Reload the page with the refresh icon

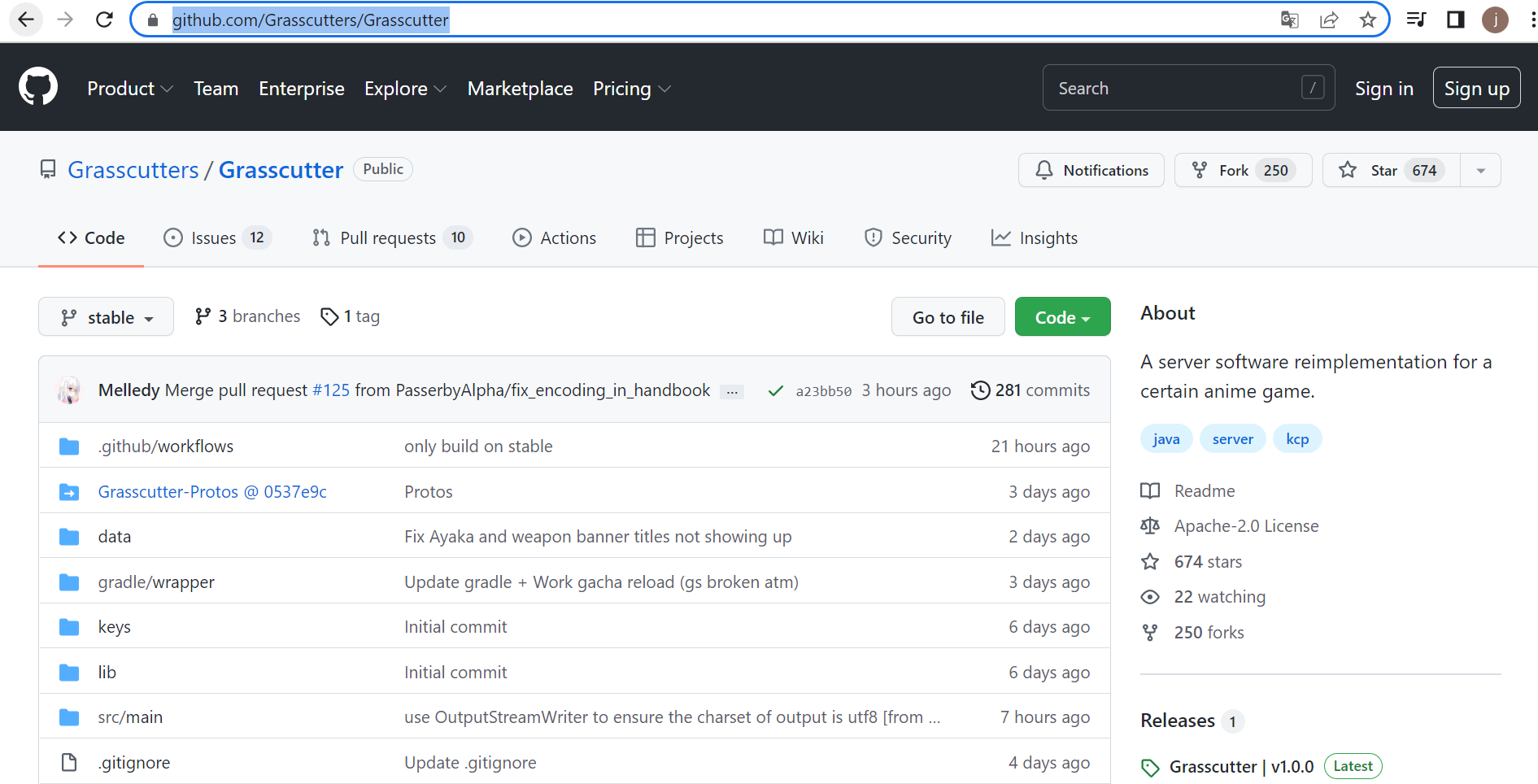104,20
